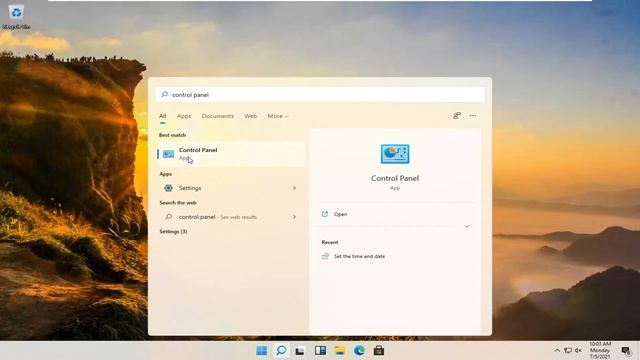Open the taskbar clock and date
Viewport: 640px width, 360px height.
coord(600,351)
